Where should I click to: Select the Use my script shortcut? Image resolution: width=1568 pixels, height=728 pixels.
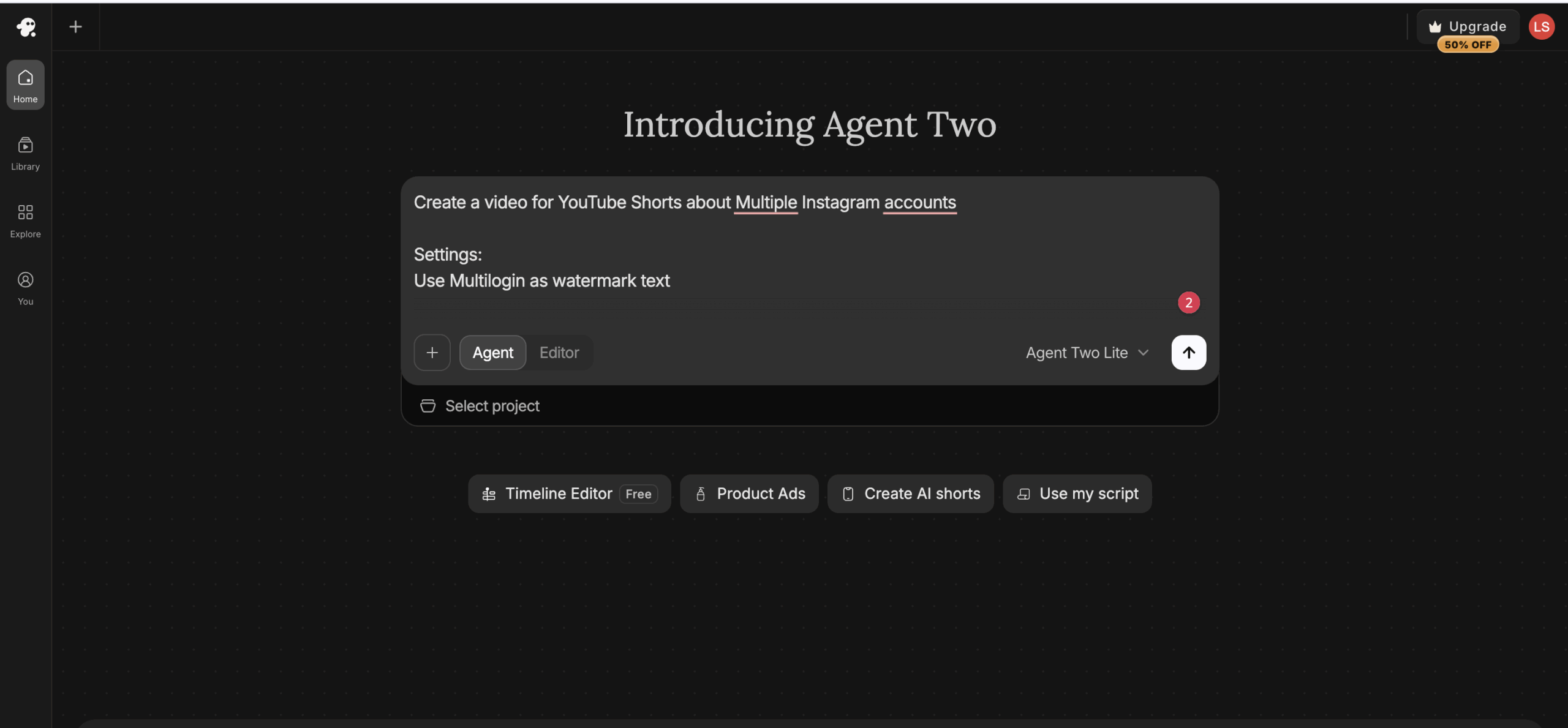click(x=1077, y=493)
